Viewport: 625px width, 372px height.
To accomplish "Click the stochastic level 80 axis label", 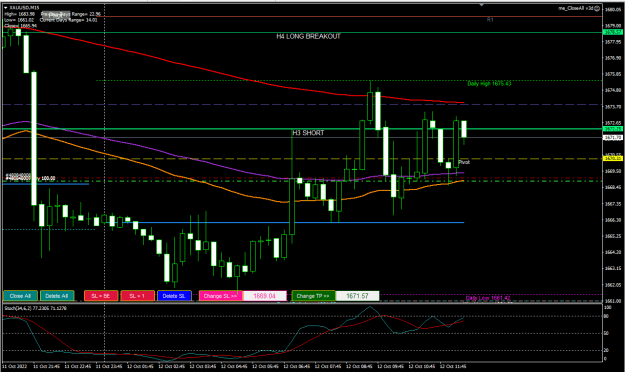I will 607,316.
